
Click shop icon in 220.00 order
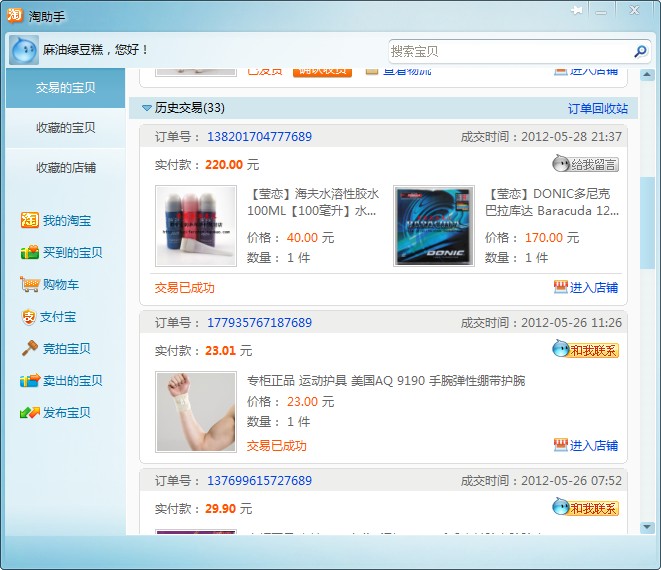pos(560,287)
